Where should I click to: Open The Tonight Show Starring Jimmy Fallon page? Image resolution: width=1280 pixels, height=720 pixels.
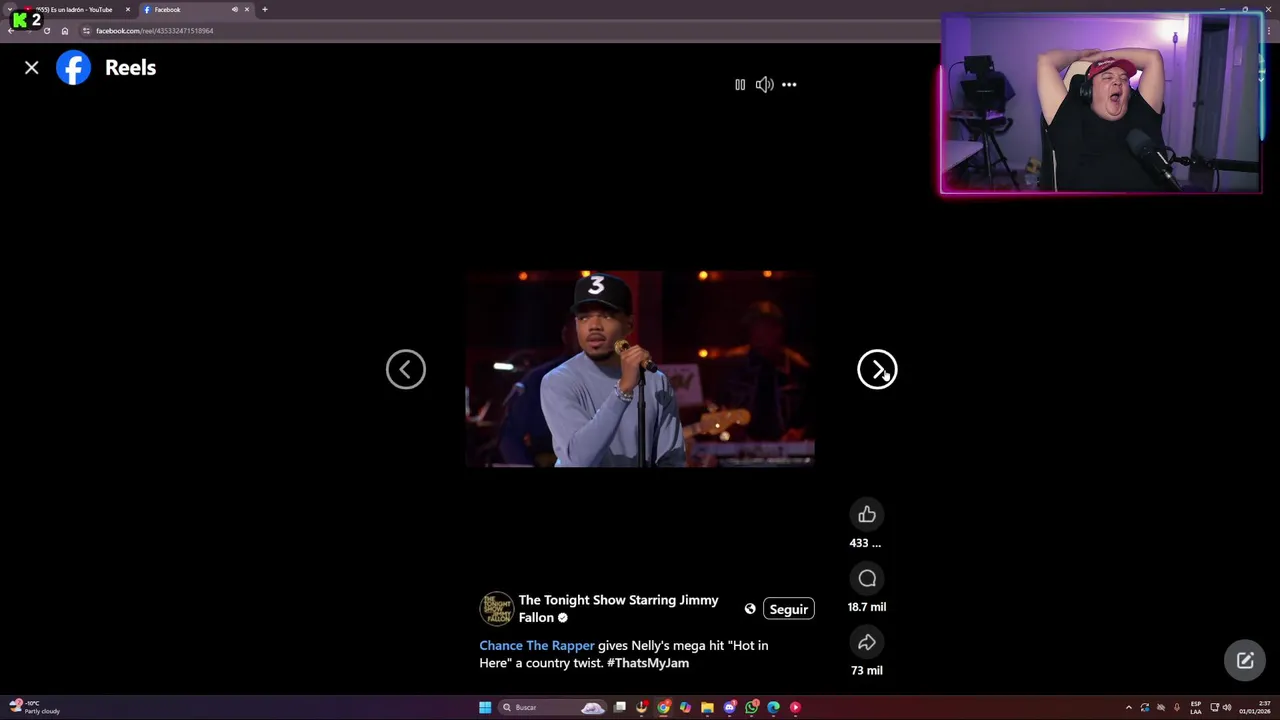618,609
